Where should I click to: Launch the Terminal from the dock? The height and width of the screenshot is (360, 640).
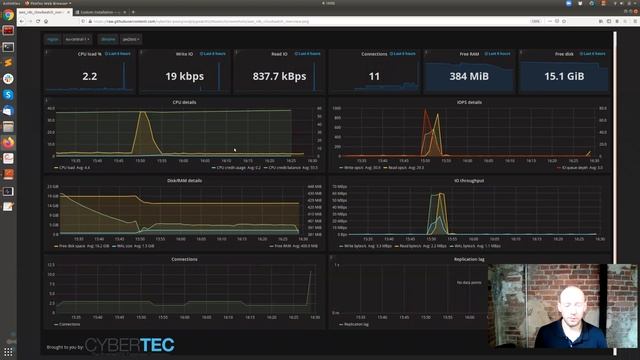point(8,47)
